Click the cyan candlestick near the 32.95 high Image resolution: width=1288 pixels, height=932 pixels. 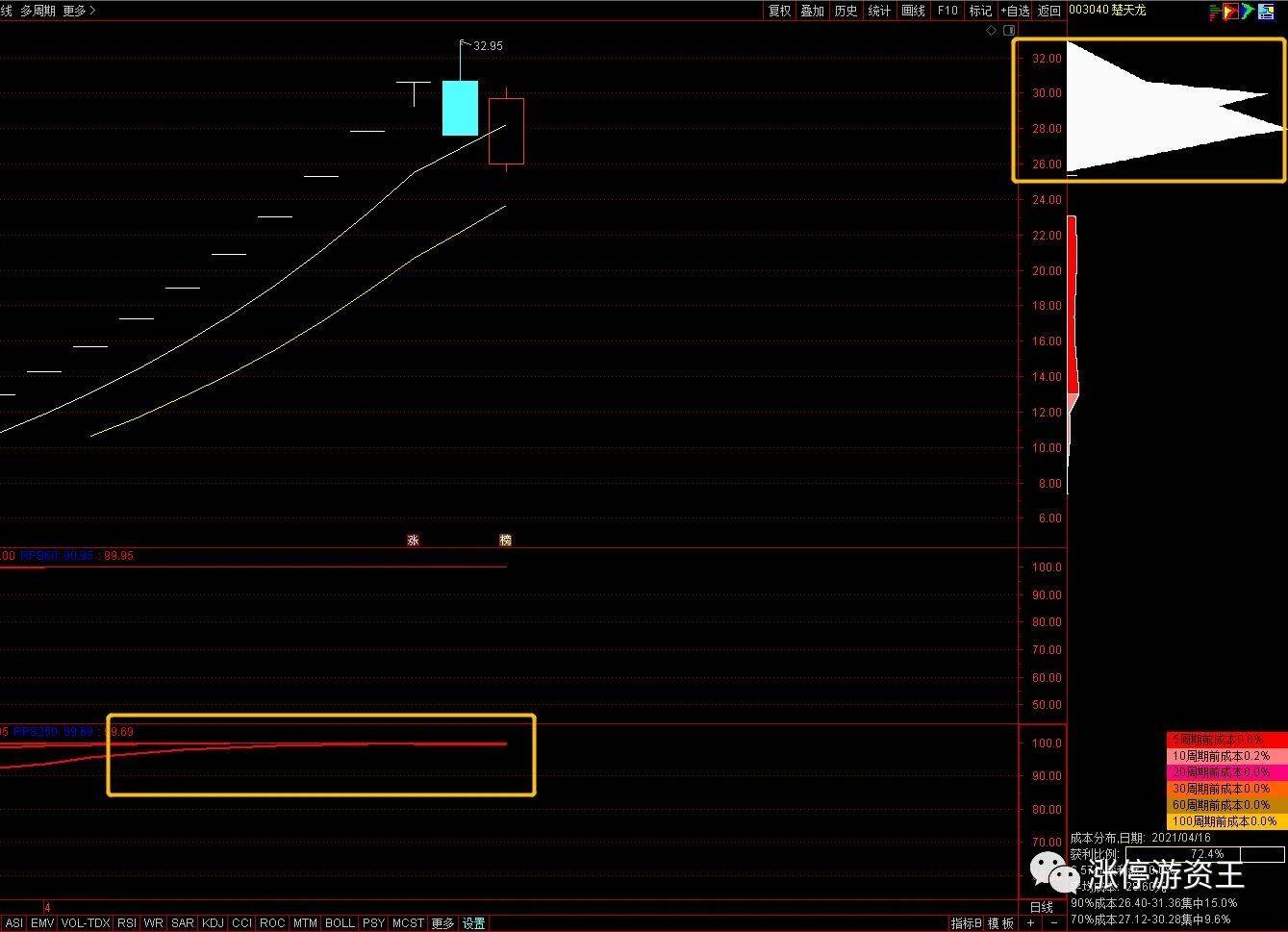[460, 108]
